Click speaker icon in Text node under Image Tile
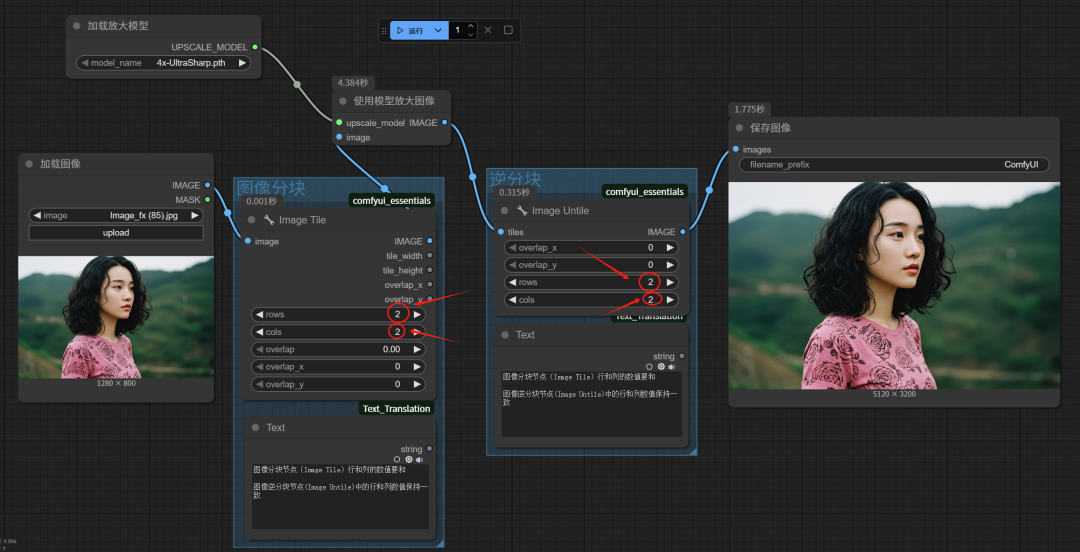The height and width of the screenshot is (552, 1080). coord(419,460)
